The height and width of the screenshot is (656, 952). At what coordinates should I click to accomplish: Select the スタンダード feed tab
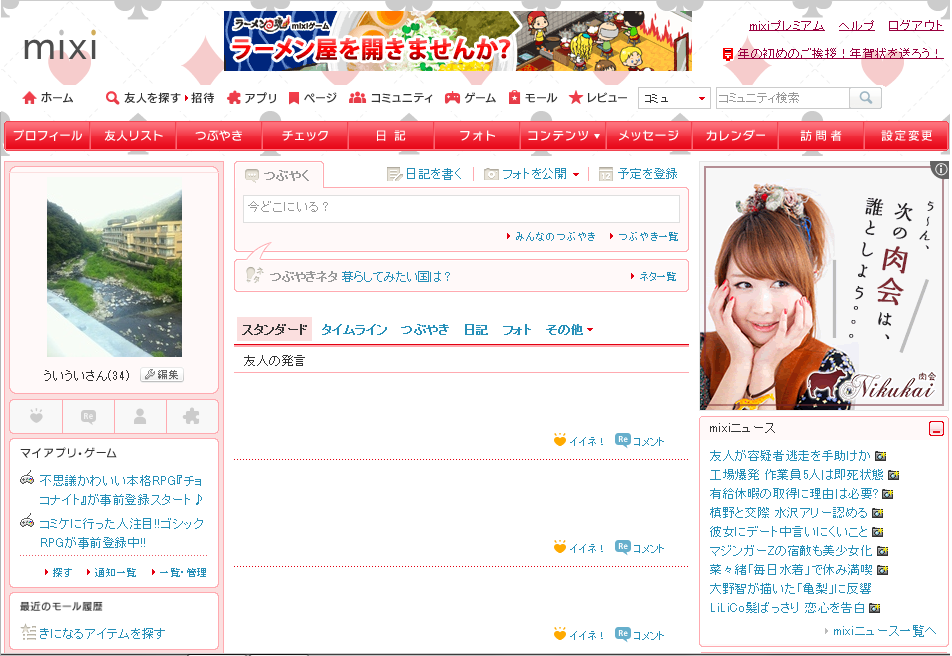[274, 329]
